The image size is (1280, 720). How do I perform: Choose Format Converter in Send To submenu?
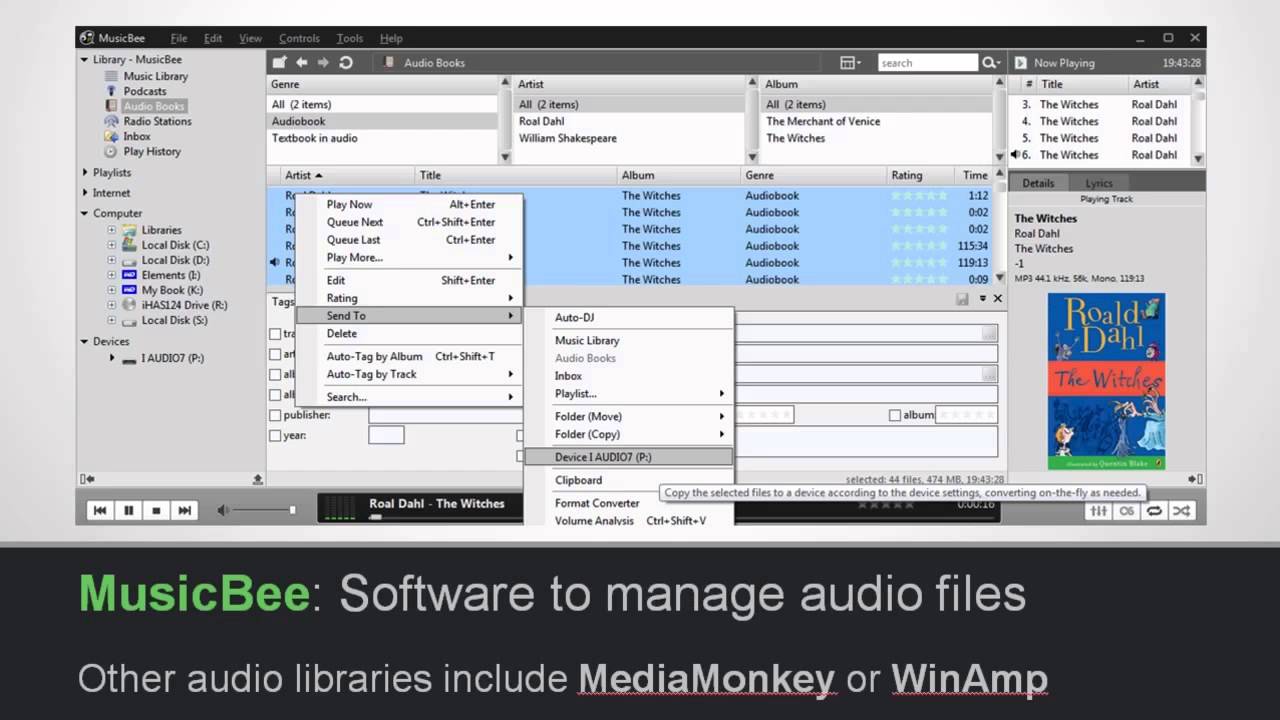point(629,503)
